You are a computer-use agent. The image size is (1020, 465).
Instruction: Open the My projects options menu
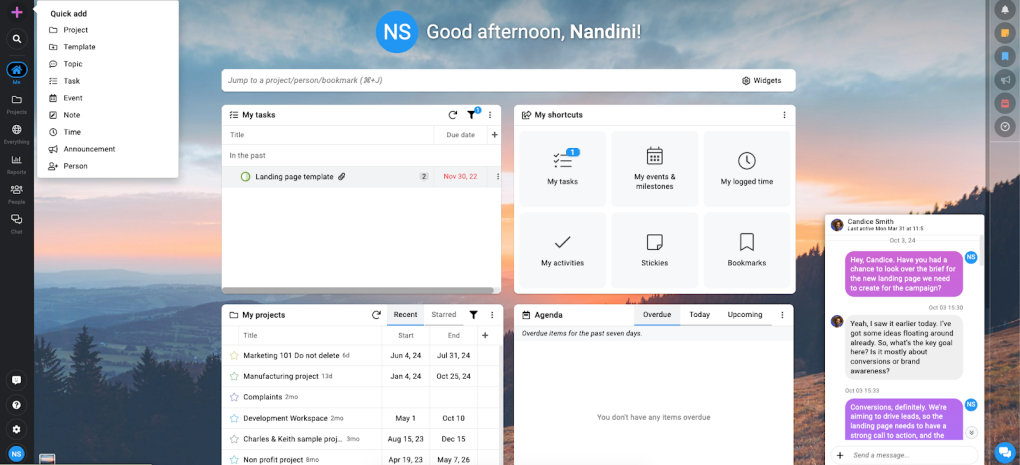pos(492,315)
